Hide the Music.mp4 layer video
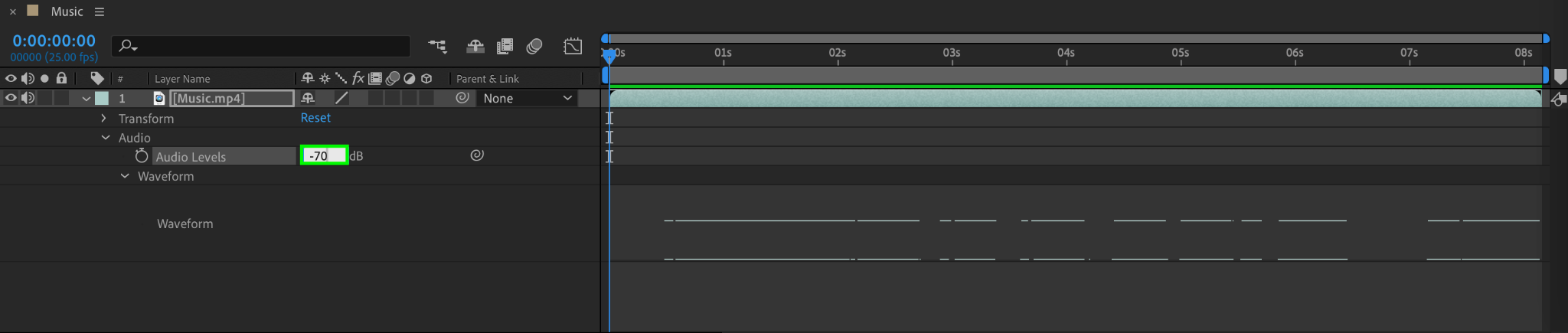The image size is (1568, 333). (11, 98)
